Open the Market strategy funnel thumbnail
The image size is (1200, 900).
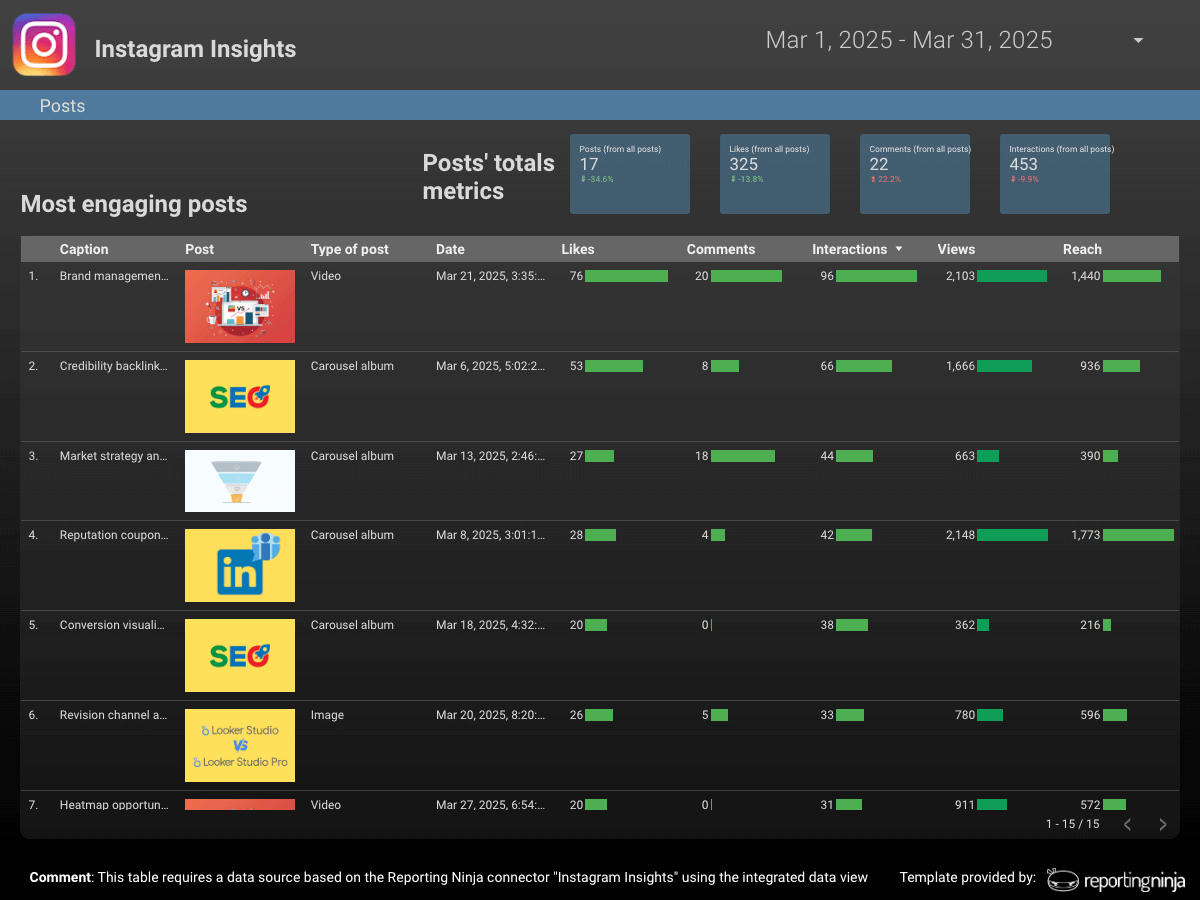(240, 481)
